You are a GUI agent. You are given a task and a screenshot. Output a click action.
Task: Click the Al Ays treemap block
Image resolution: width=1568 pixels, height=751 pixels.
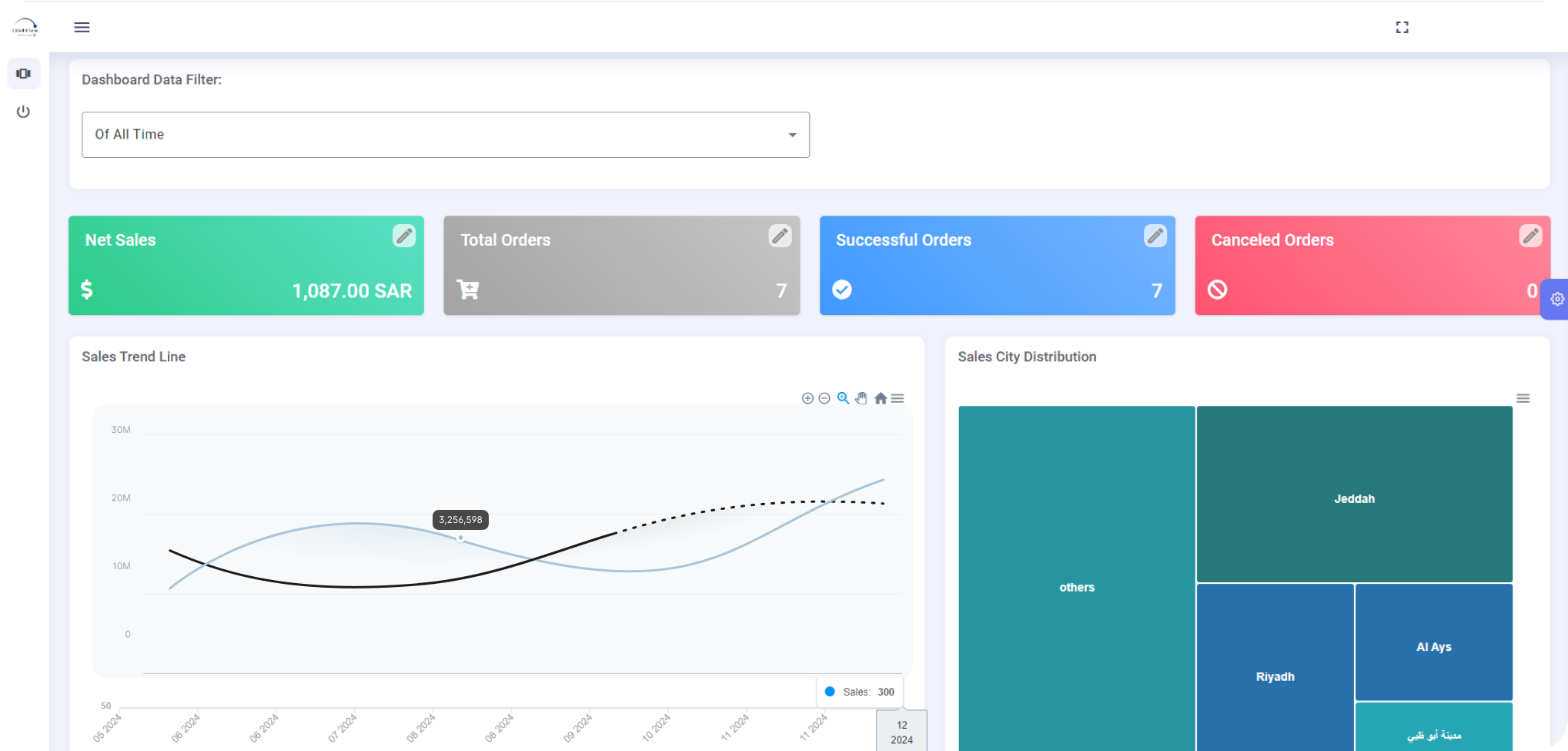1434,642
